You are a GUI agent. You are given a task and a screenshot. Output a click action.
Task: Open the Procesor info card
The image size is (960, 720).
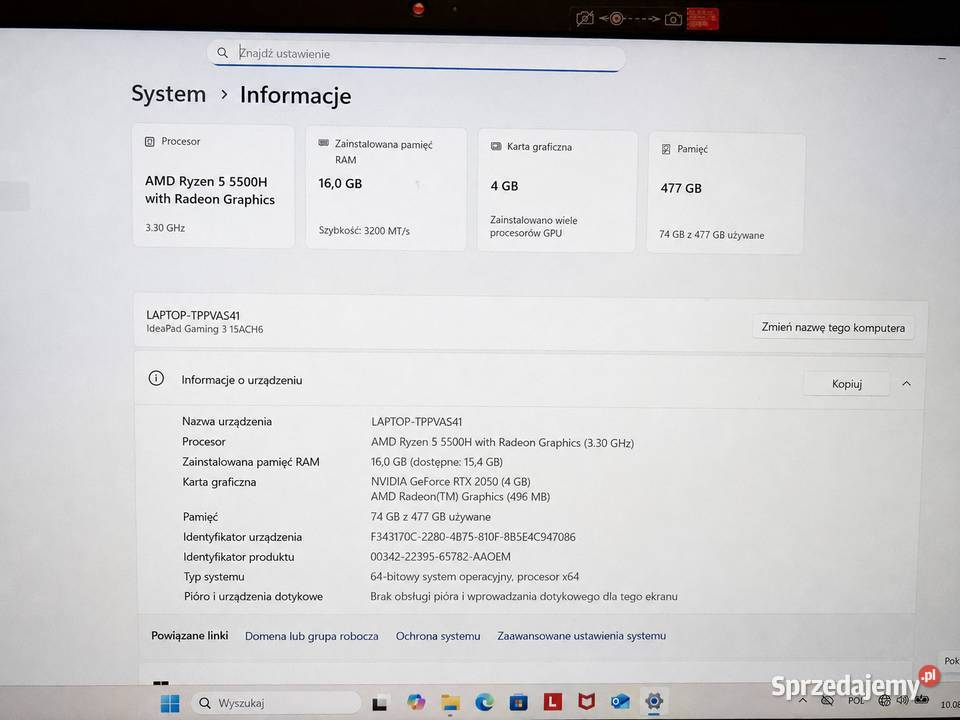pos(213,186)
